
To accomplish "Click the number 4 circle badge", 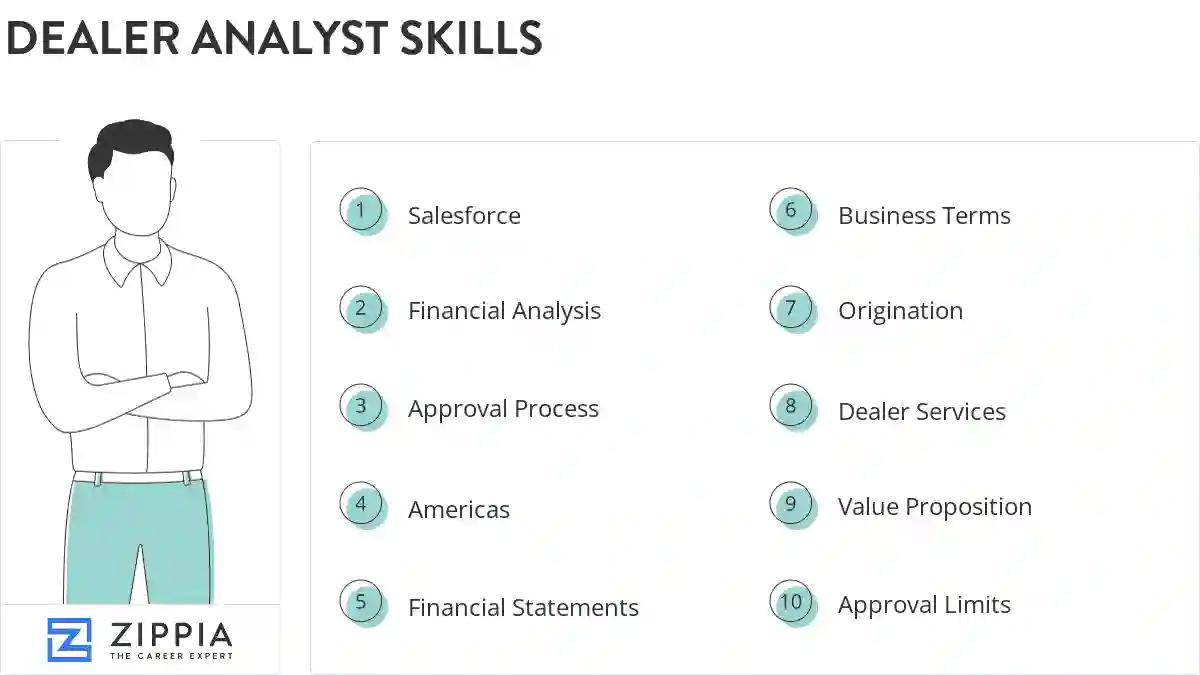I will (361, 505).
